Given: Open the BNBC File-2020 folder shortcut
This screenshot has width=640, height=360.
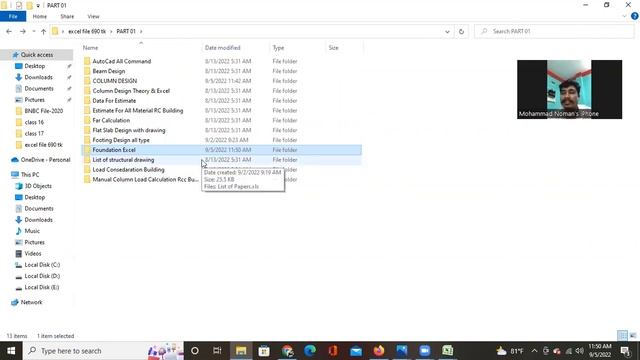Looking at the screenshot, I should [44, 111].
